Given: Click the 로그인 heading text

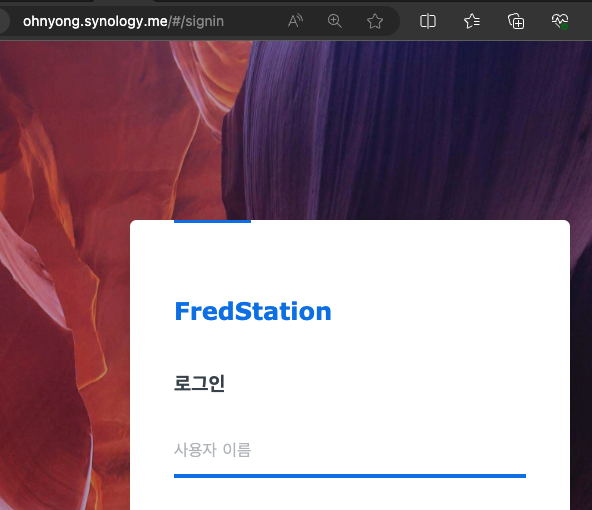Looking at the screenshot, I should click(199, 383).
